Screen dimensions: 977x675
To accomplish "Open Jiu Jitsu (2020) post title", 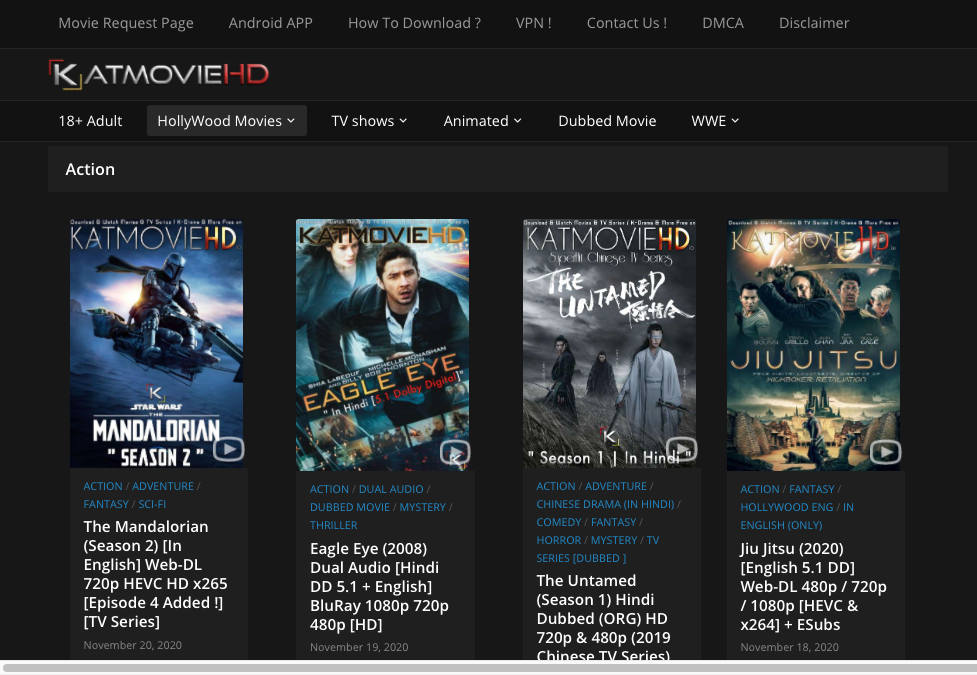I will pos(813,586).
